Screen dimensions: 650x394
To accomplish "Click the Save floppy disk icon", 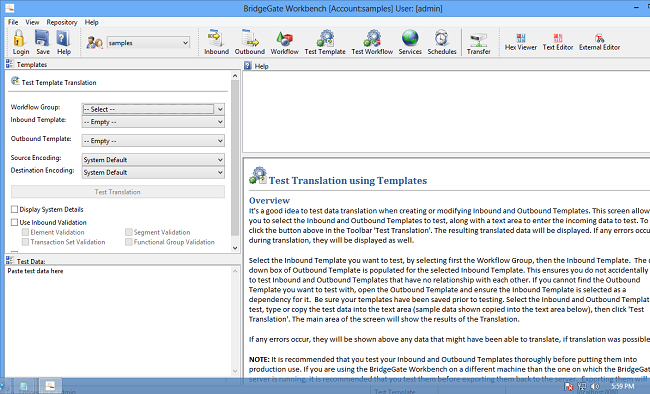I will point(42,38).
